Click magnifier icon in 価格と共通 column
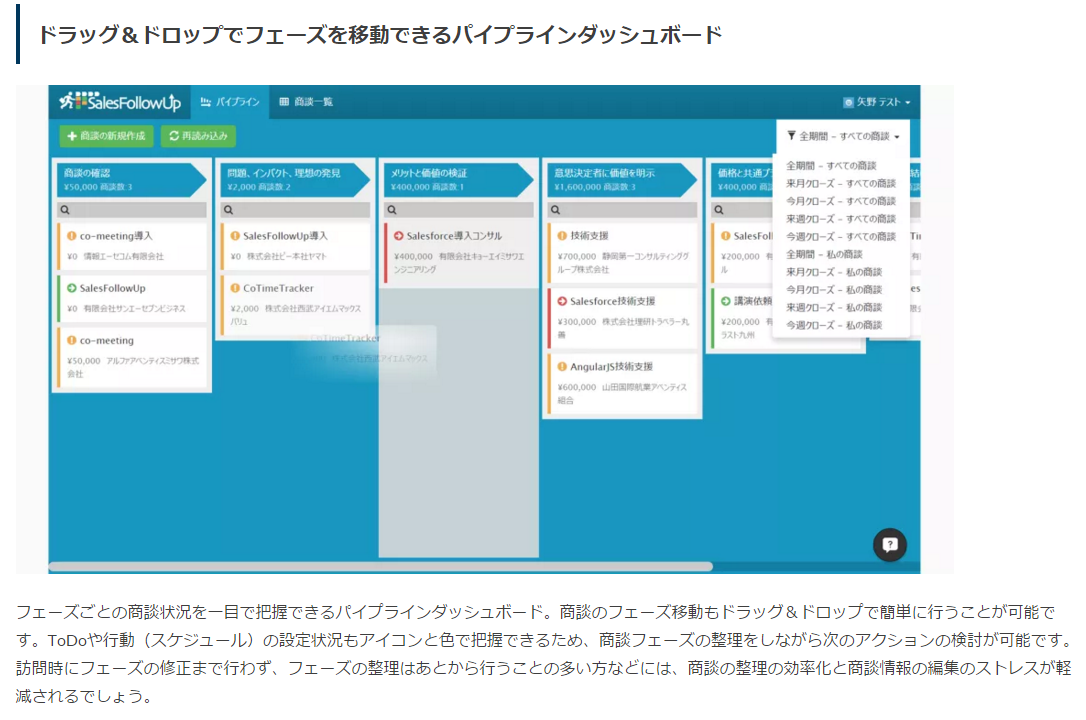The width and height of the screenshot is (1086, 720). click(719, 210)
